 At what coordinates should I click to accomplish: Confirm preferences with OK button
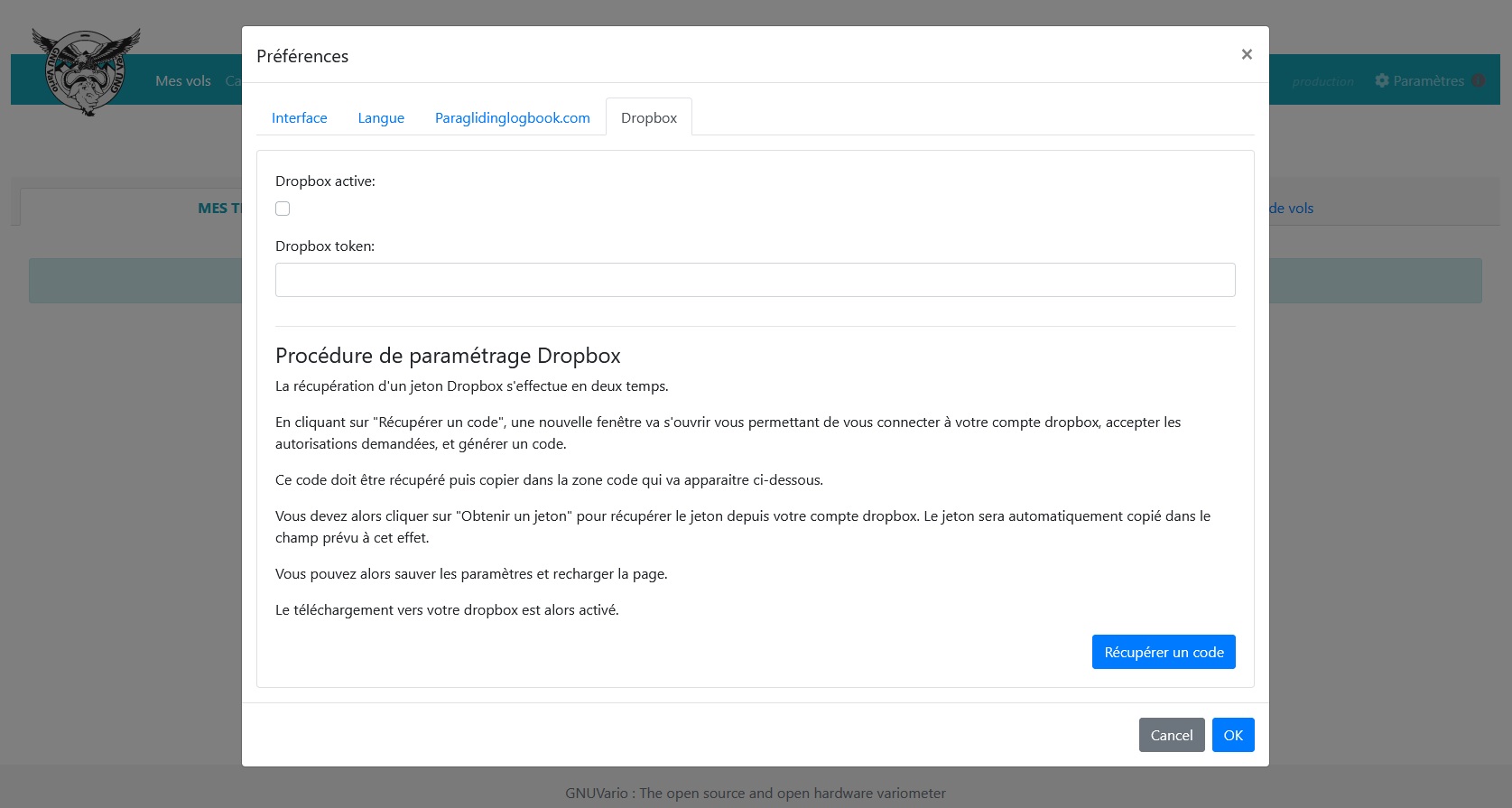(x=1233, y=735)
